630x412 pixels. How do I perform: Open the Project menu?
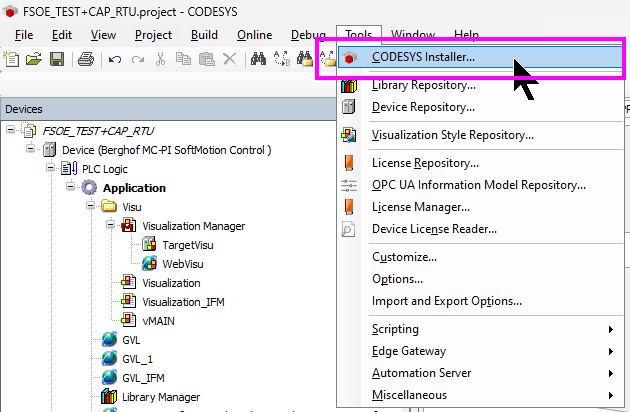[x=153, y=35]
